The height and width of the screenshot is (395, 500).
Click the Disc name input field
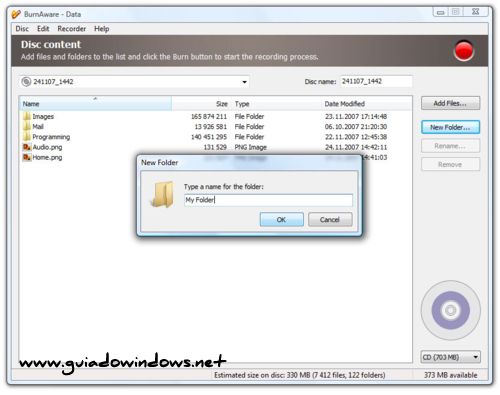pos(376,81)
